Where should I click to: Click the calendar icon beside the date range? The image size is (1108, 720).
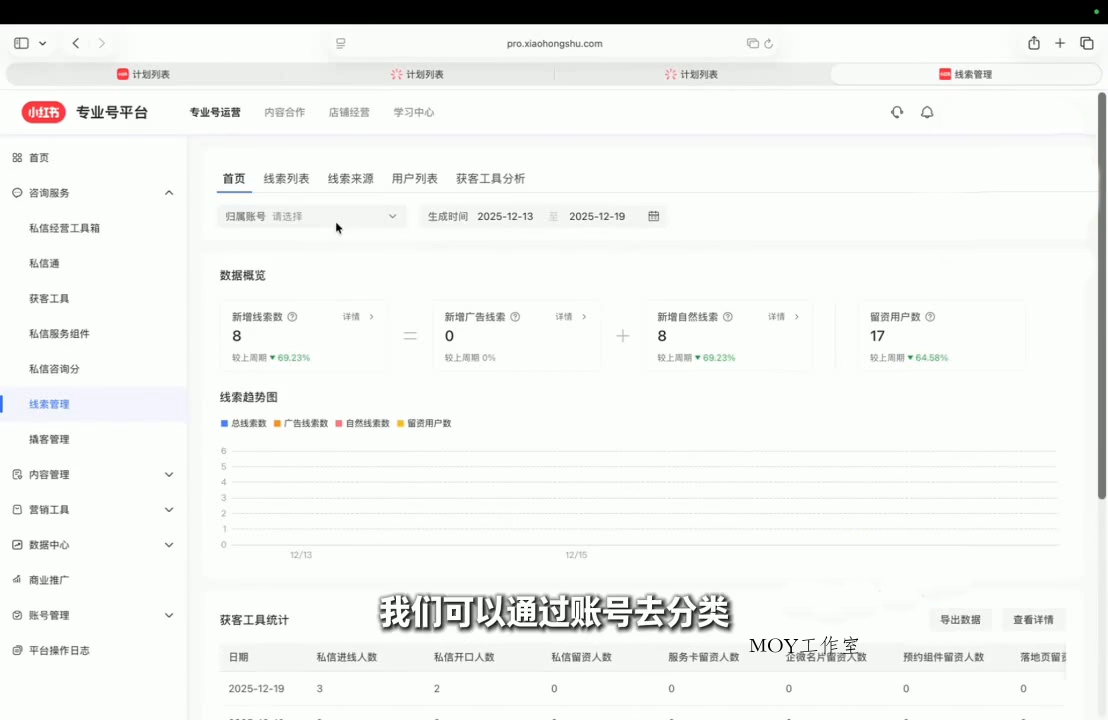point(654,216)
